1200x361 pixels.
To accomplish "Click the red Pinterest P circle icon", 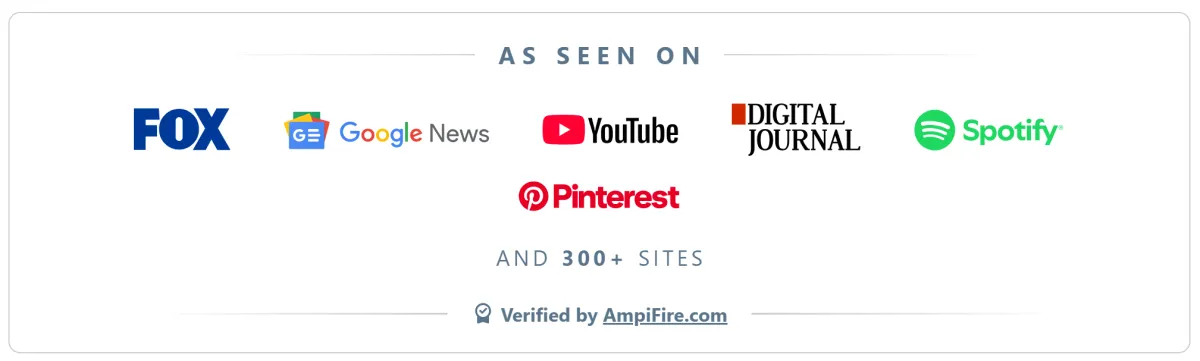I will (x=533, y=196).
